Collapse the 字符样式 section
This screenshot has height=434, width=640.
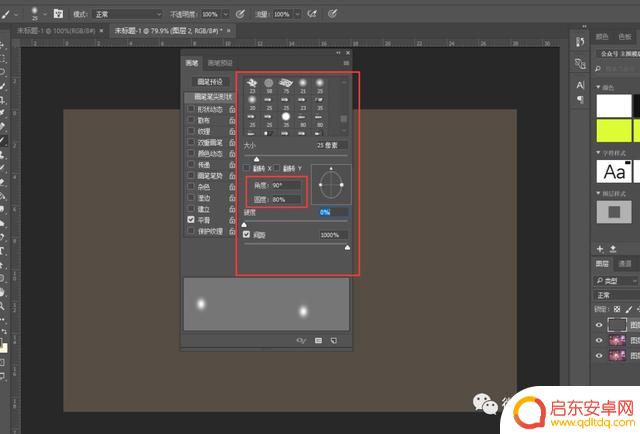(x=598, y=153)
